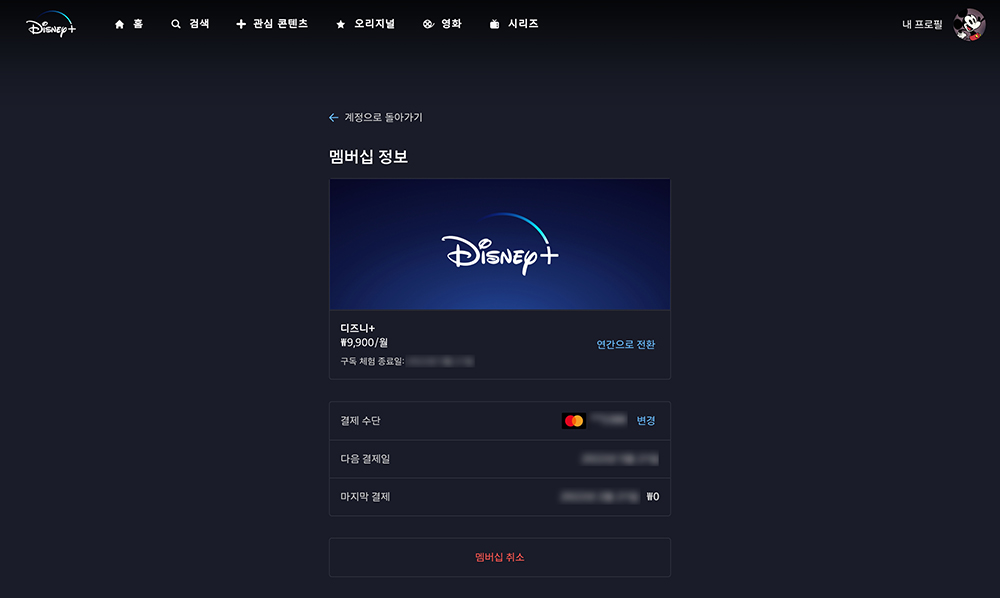Viewport: 1000px width, 598px height.
Task: Click the 멤버십 취소 button
Action: pos(499,557)
